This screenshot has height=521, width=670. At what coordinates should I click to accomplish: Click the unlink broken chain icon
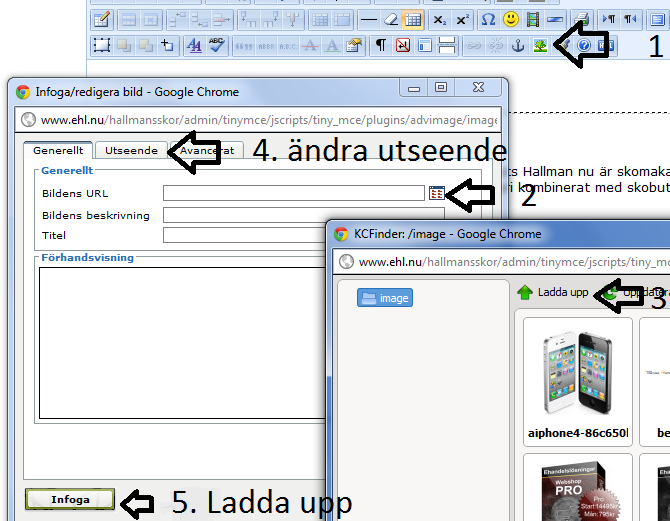[496, 45]
